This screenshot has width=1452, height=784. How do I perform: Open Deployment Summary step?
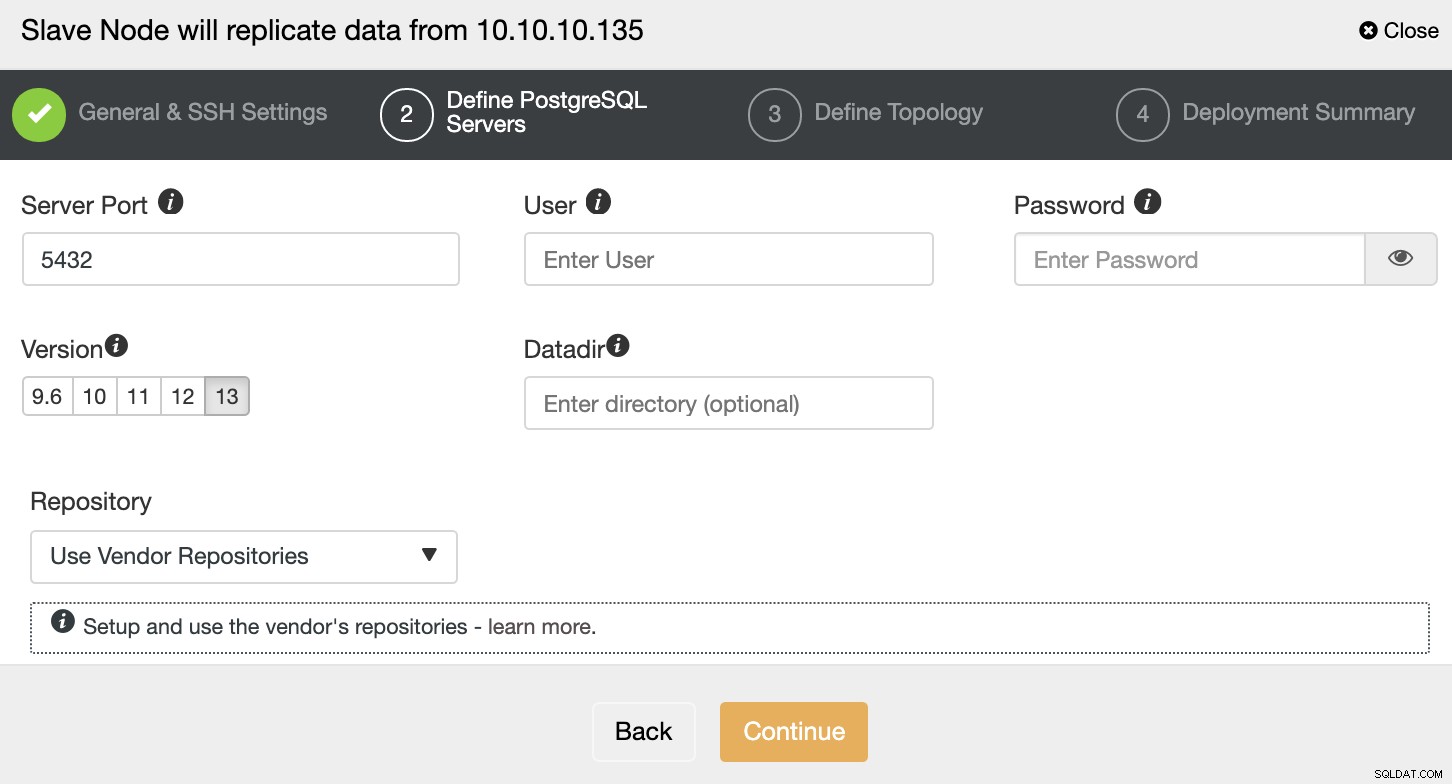(1299, 112)
